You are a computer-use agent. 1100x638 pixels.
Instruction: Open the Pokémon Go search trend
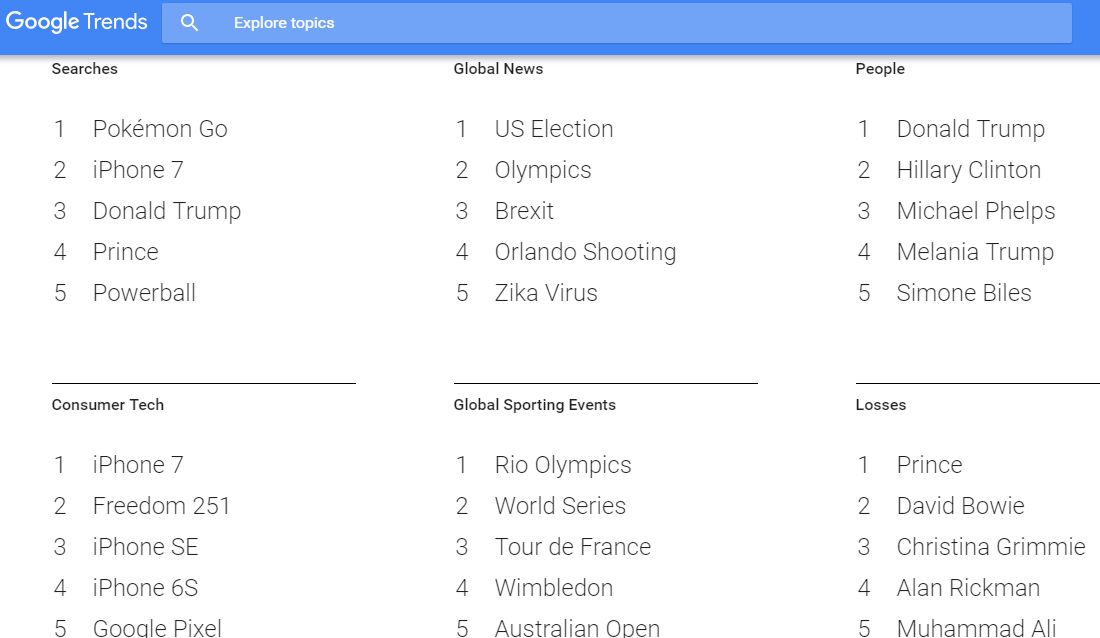[x=160, y=129]
